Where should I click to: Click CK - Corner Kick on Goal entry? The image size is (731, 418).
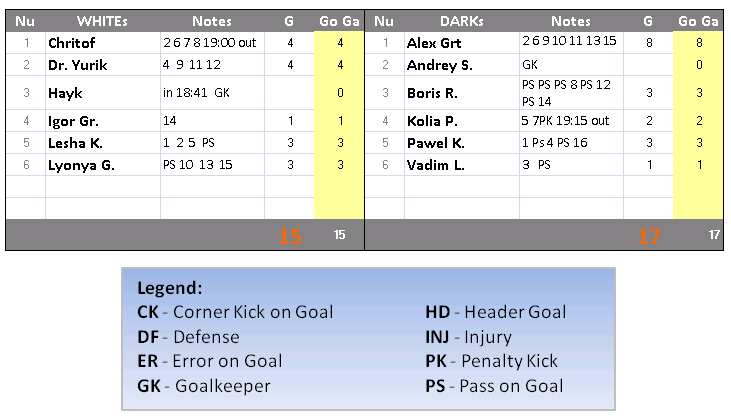(234, 312)
